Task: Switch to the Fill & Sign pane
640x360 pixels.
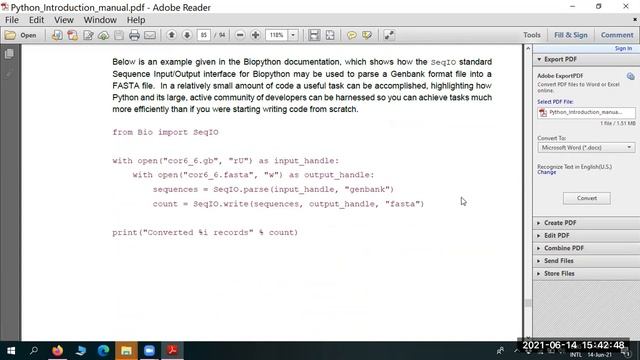Action: coord(571,35)
